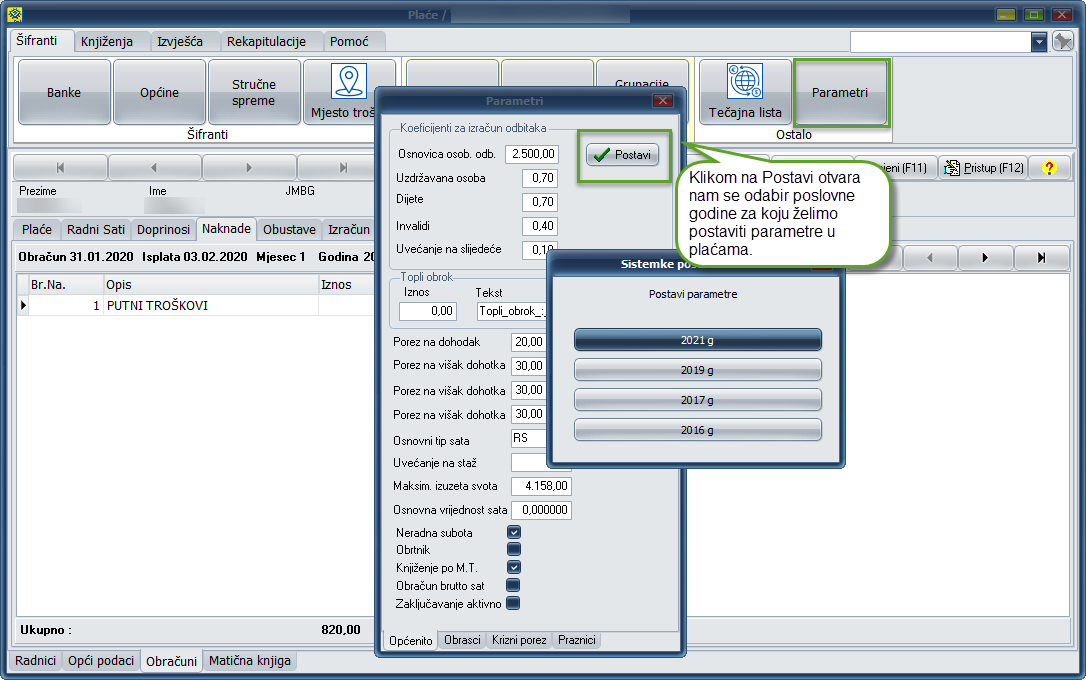Go to first record navigation arrow
Screen dimensions: 1086x680
point(60,168)
